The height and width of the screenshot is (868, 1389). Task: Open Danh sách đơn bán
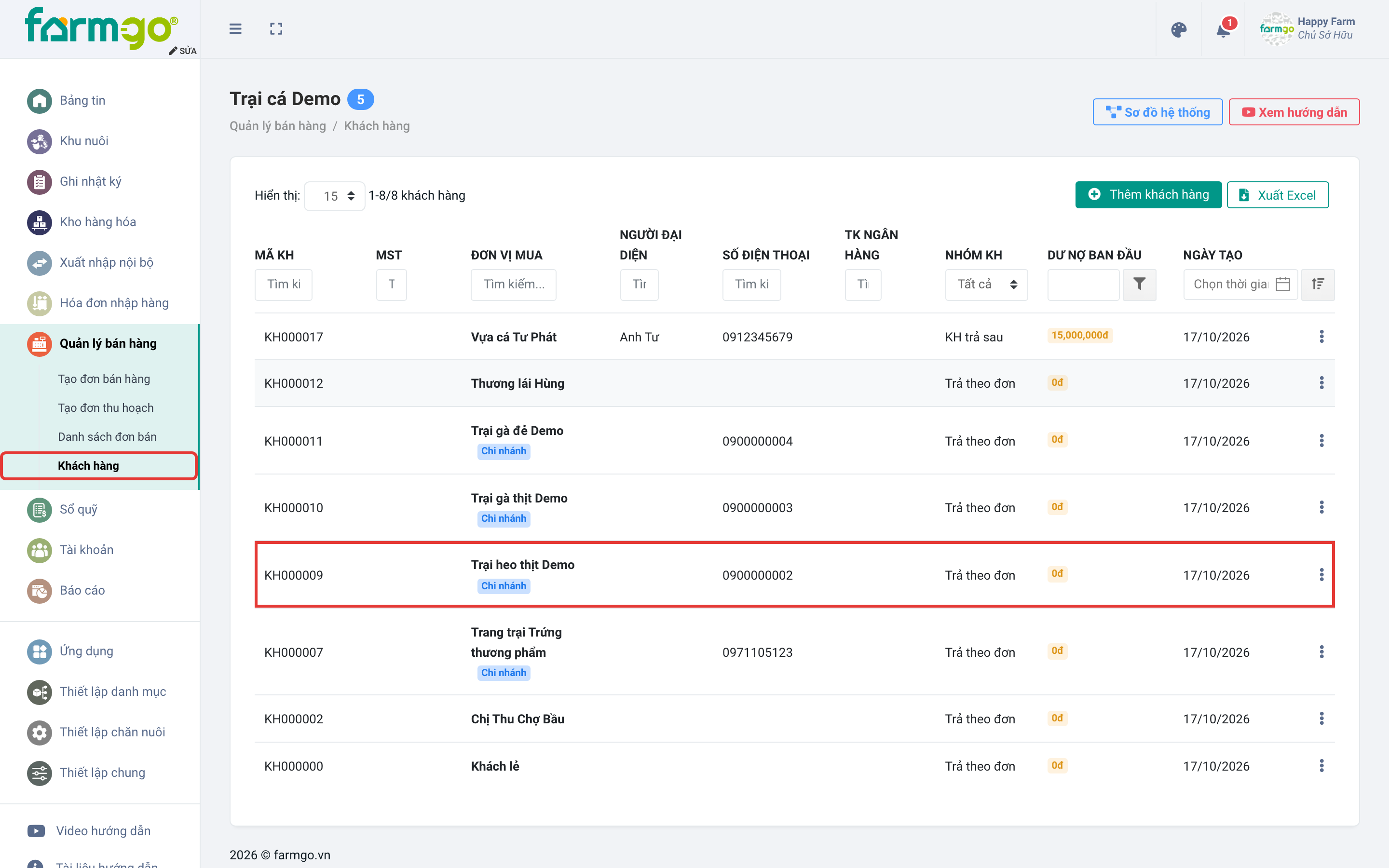point(108,437)
